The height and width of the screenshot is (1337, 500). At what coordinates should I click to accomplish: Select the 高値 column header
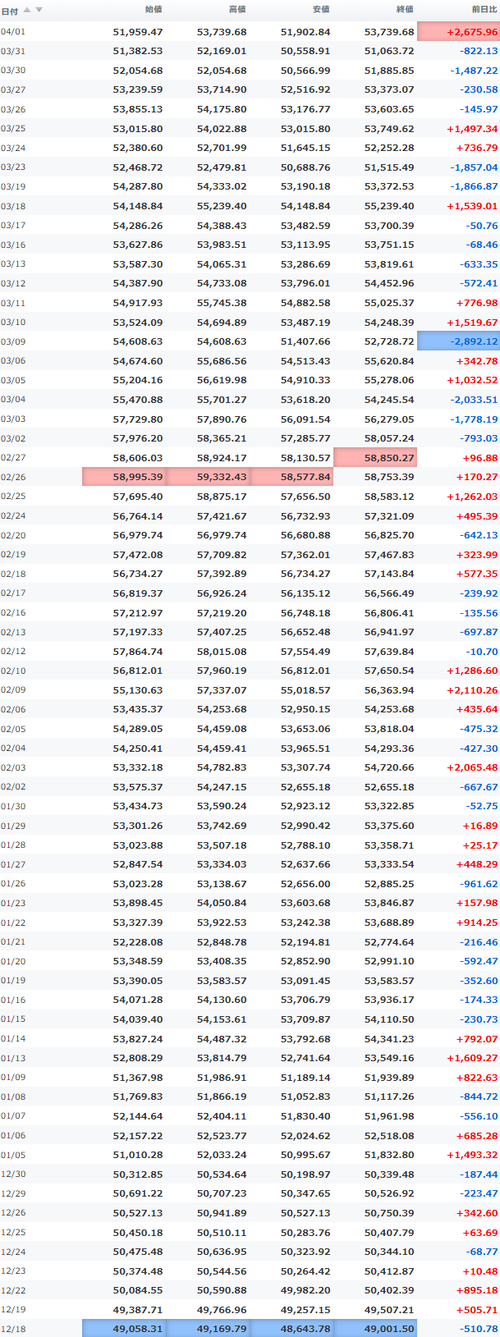pyautogui.click(x=237, y=10)
